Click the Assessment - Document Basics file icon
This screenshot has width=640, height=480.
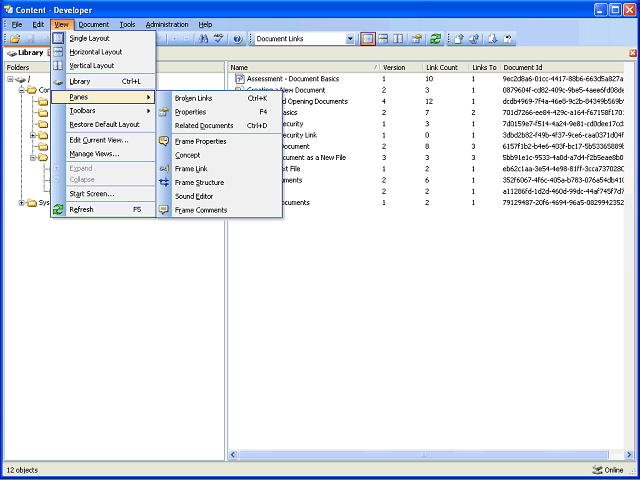pyautogui.click(x=240, y=78)
